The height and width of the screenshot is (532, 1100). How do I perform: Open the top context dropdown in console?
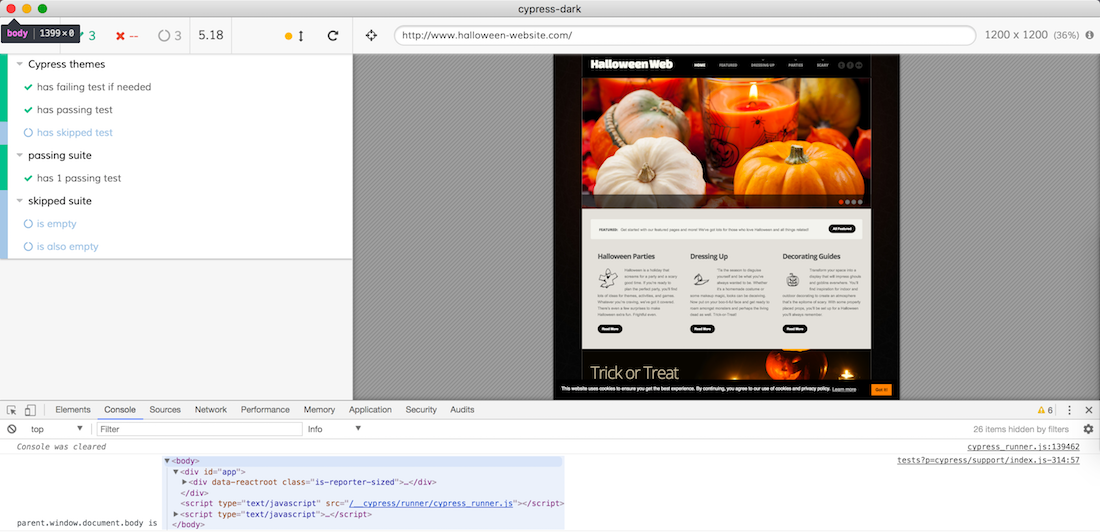(x=56, y=429)
